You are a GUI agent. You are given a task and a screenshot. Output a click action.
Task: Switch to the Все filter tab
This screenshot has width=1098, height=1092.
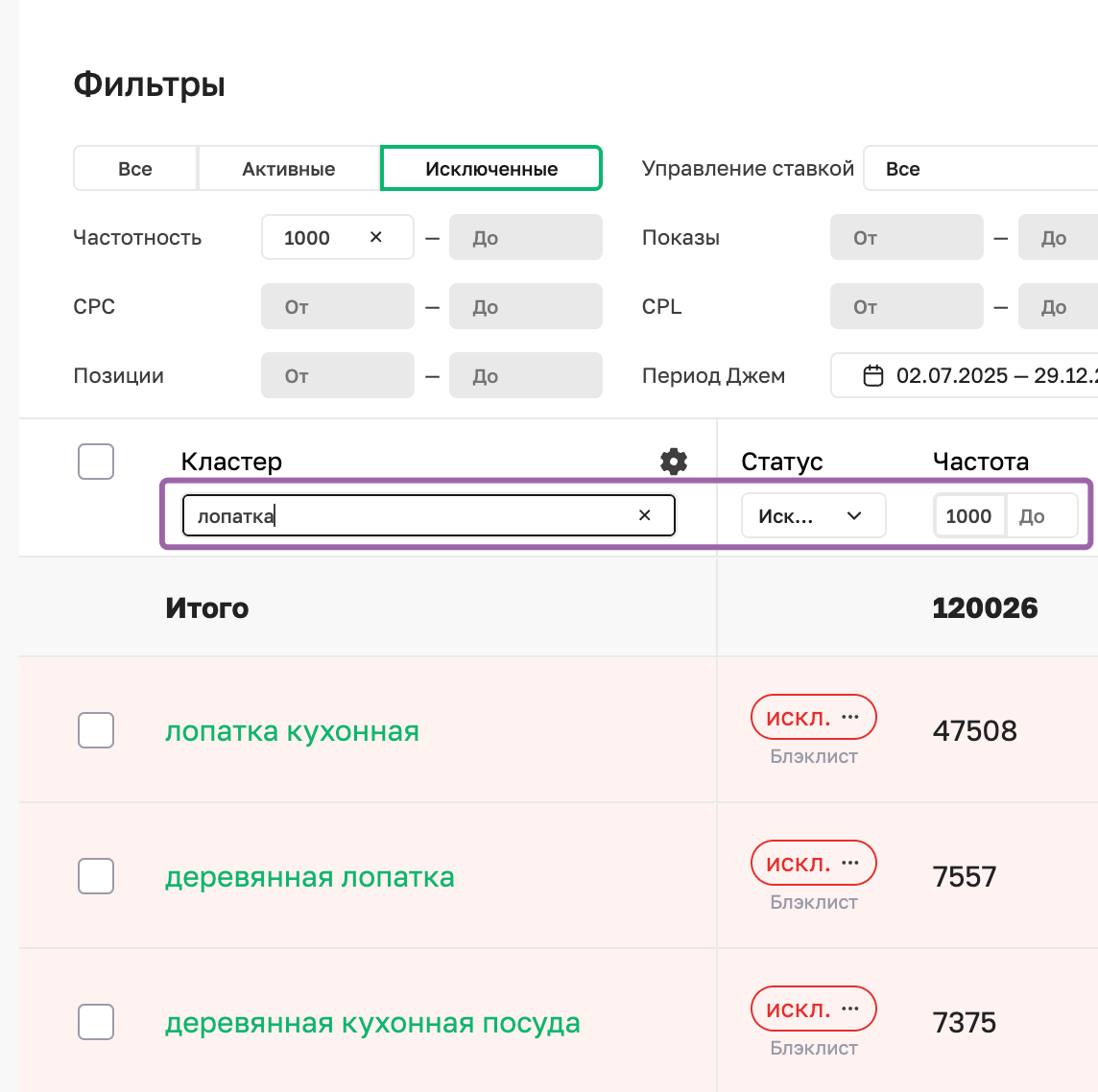pos(135,169)
